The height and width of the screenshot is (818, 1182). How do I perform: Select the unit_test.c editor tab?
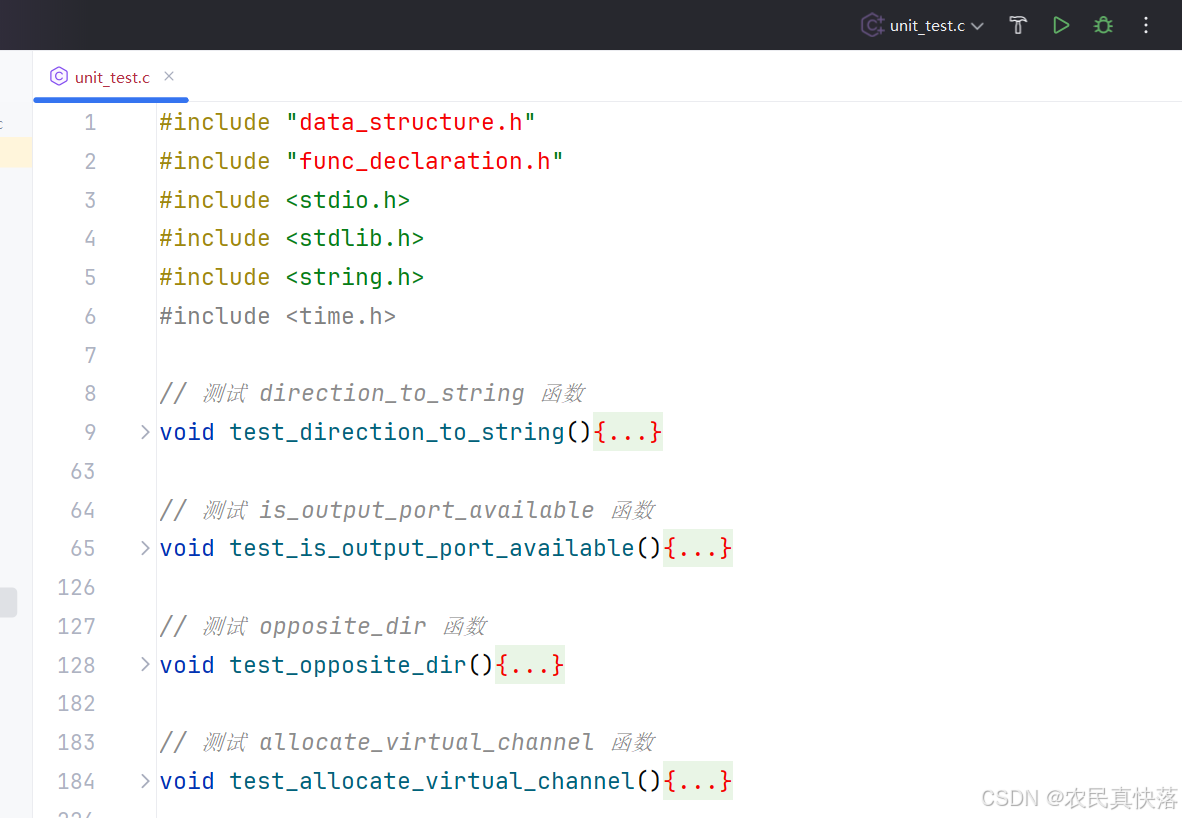point(112,77)
